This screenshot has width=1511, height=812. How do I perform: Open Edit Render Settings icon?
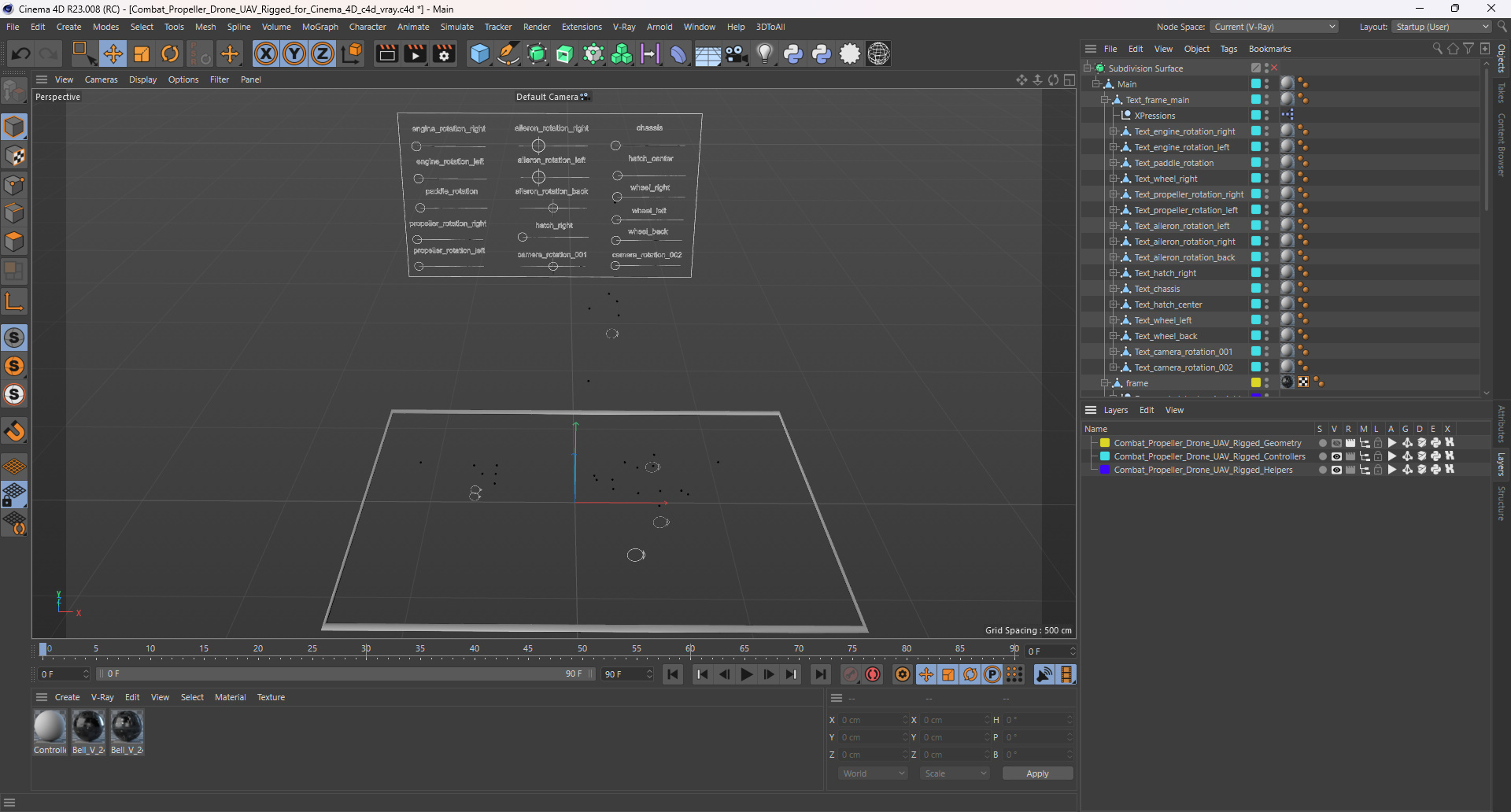445,54
